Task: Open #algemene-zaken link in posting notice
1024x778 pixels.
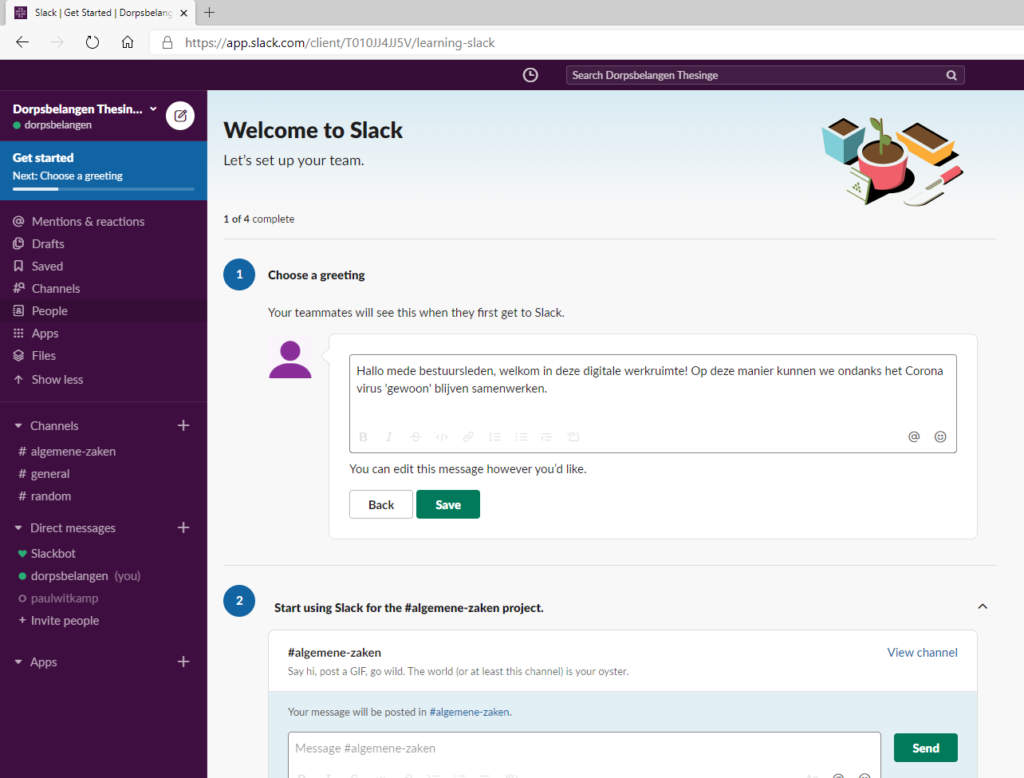Action: tap(469, 712)
